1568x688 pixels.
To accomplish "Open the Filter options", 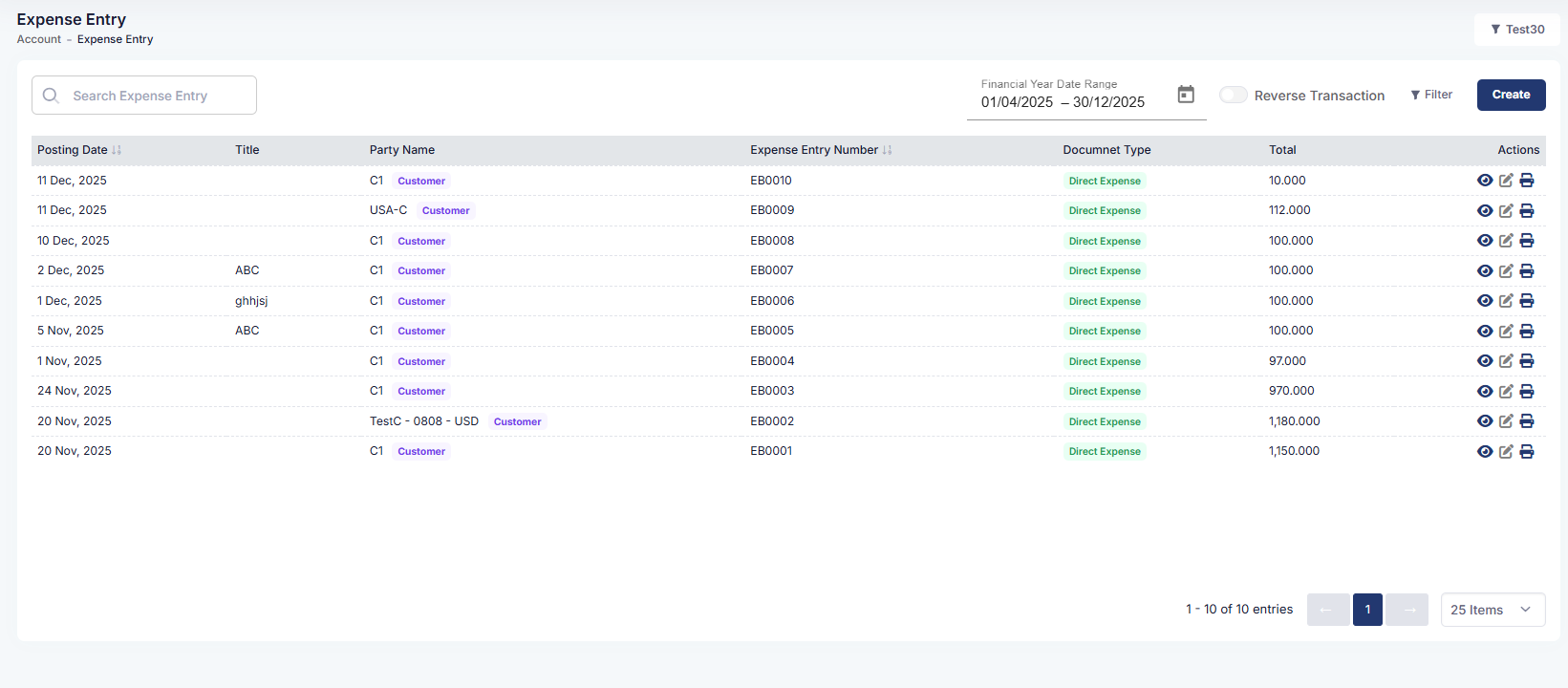I will click(1431, 95).
